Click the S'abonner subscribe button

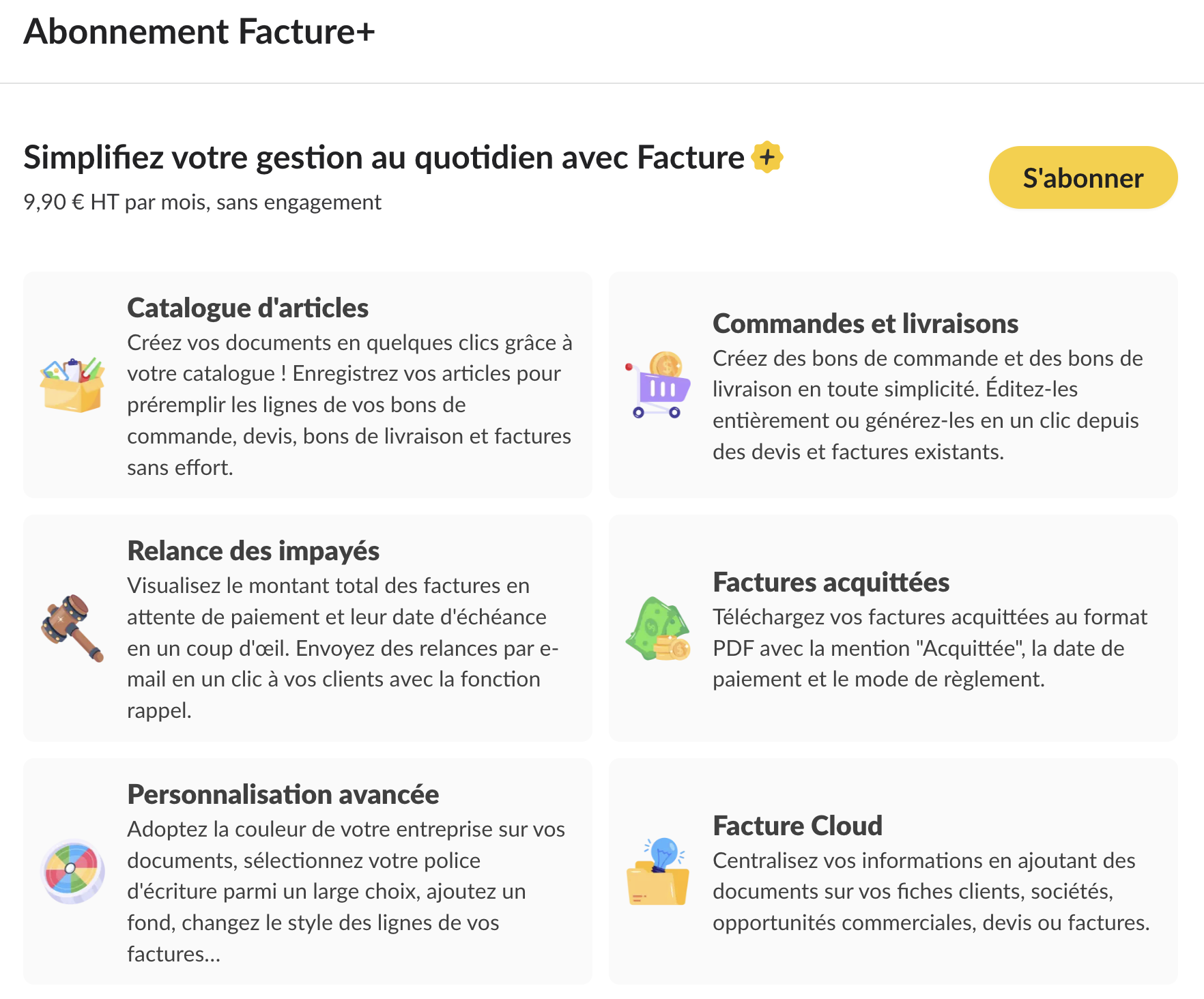(x=1083, y=177)
